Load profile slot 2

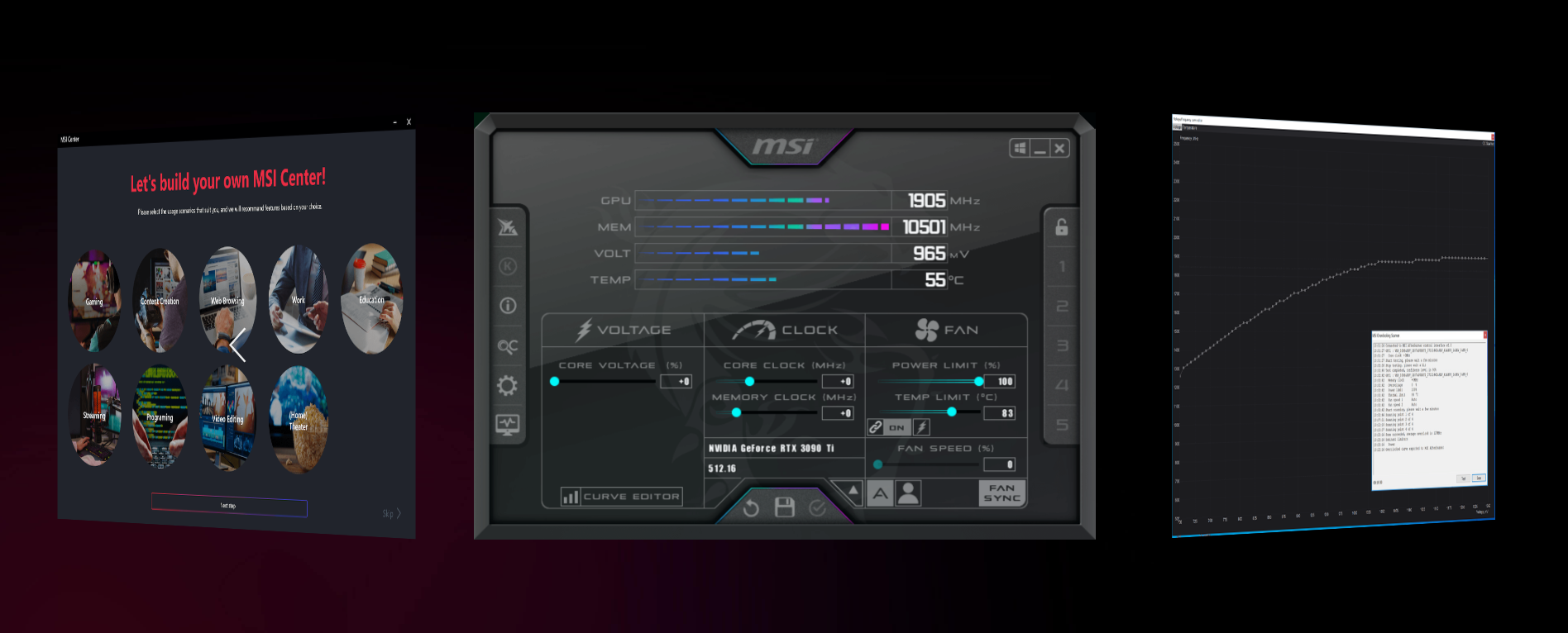1062,307
